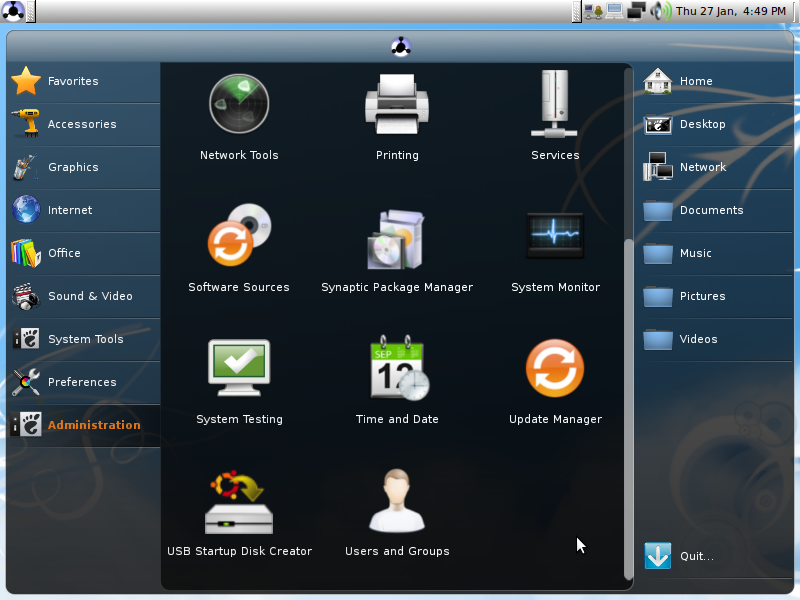
Task: Open Printing settings via printer icon
Action: 397,104
